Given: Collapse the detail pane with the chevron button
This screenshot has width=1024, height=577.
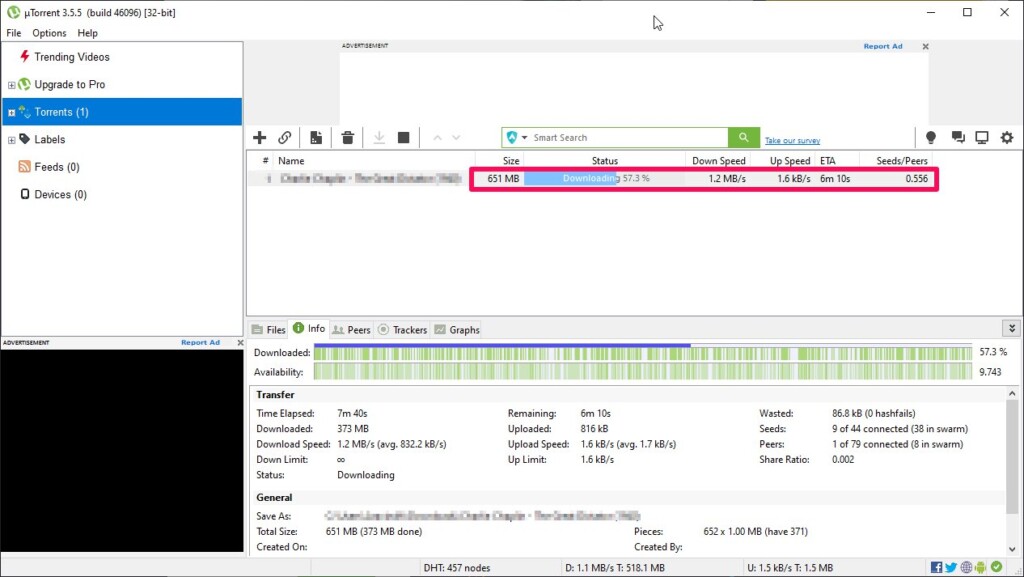Looking at the screenshot, I should [x=1012, y=328].
